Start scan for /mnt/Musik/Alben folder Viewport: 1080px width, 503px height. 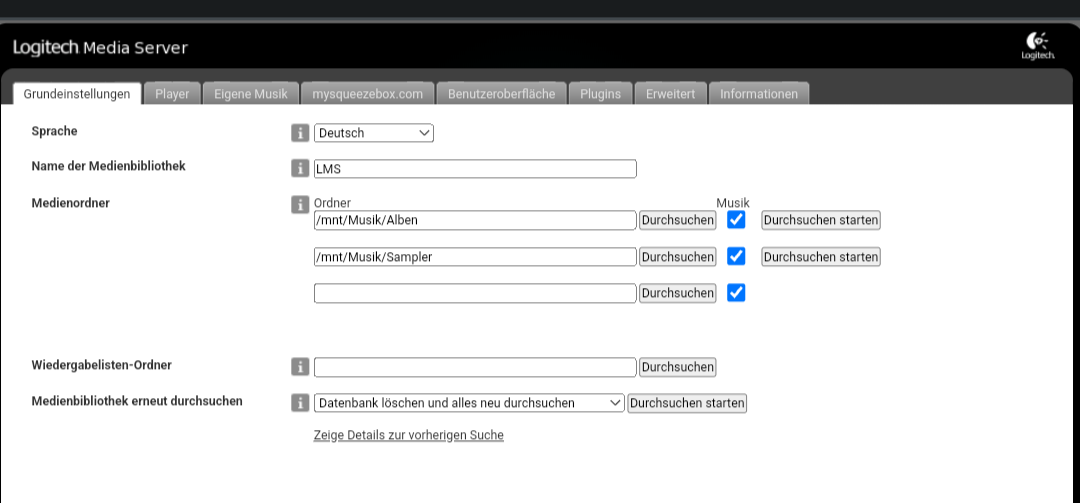[x=821, y=220]
